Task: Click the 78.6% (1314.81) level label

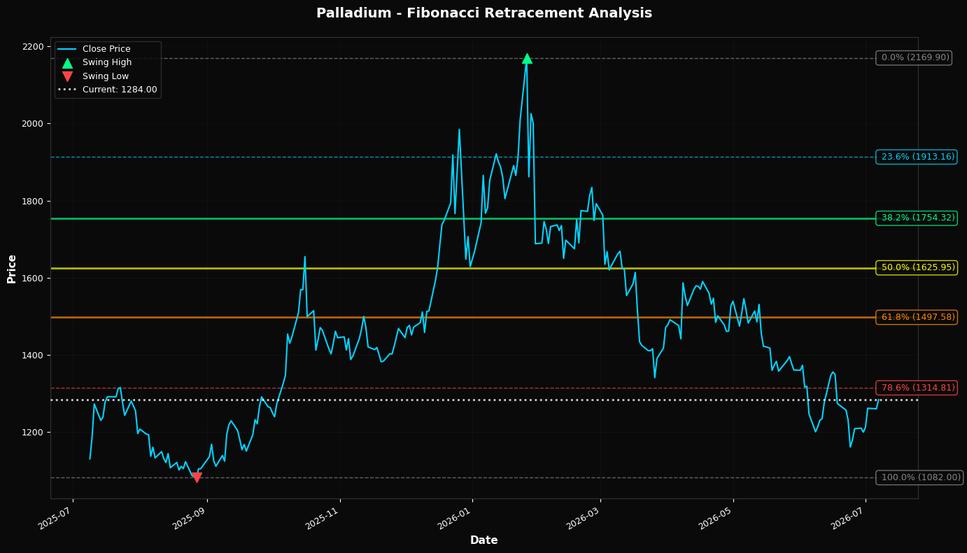Action: (918, 388)
